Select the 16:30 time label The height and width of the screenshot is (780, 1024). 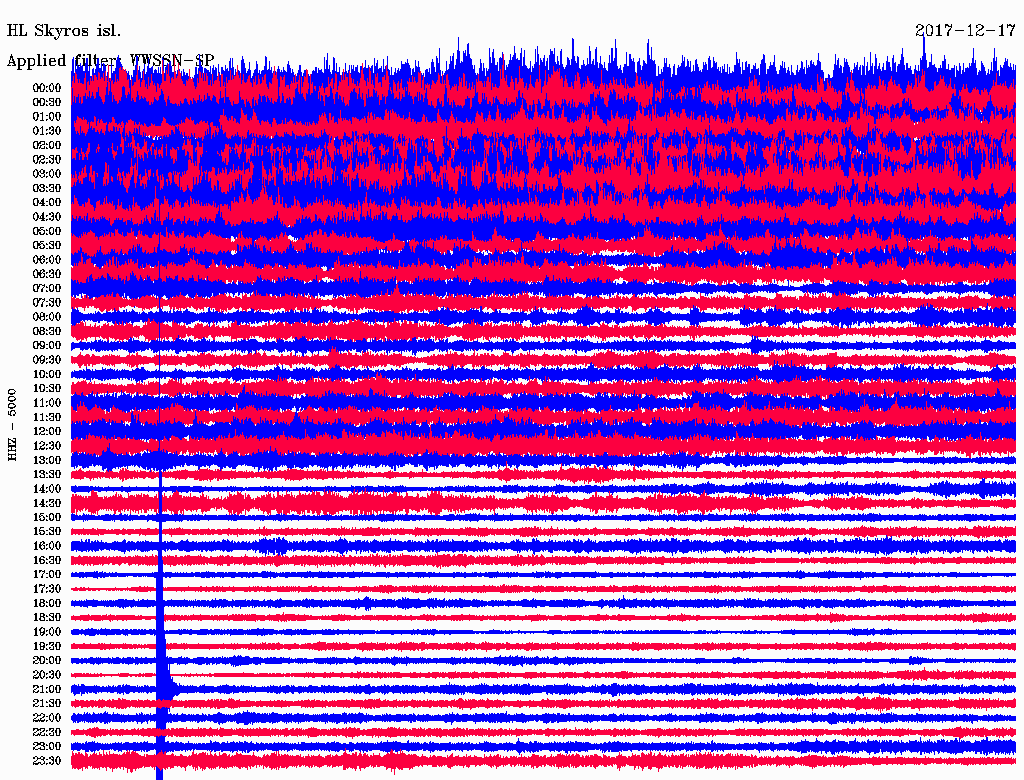click(x=47, y=561)
